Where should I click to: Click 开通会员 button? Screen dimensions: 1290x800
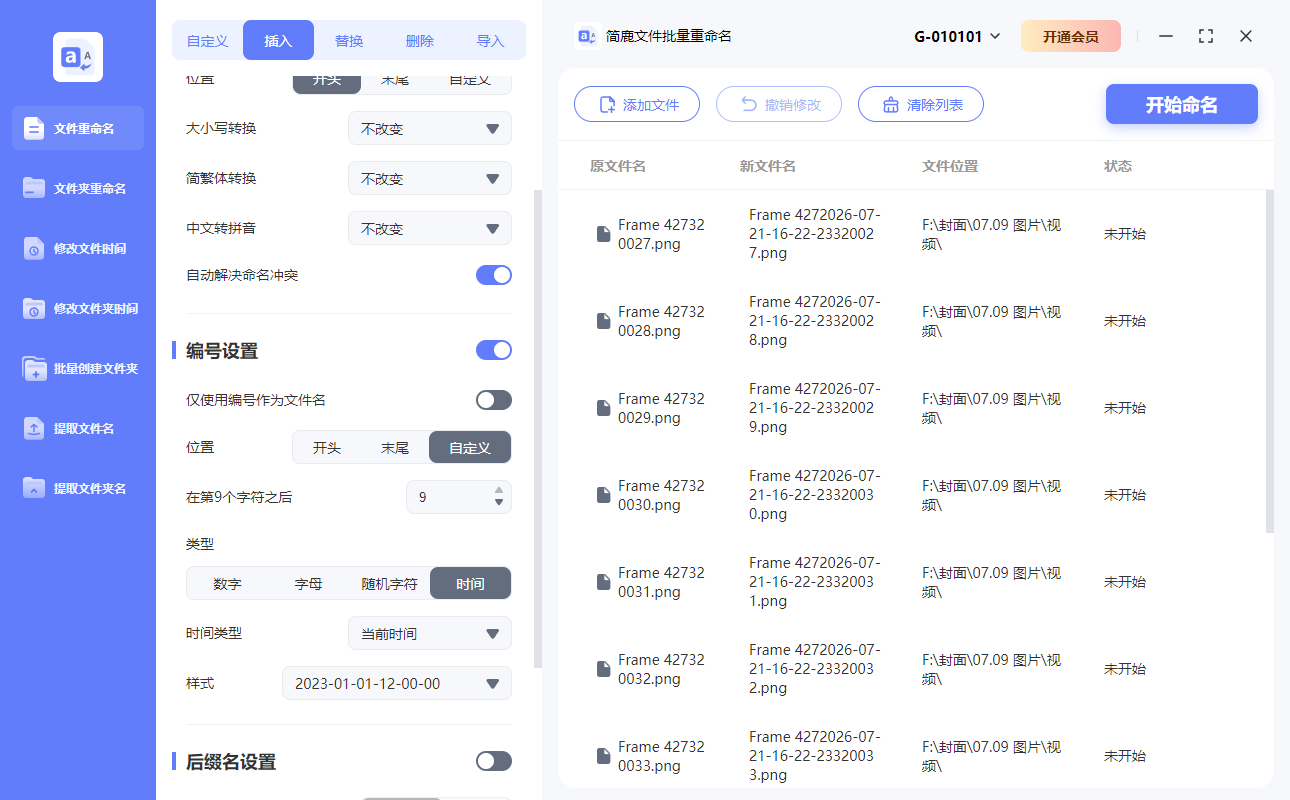tap(1071, 36)
